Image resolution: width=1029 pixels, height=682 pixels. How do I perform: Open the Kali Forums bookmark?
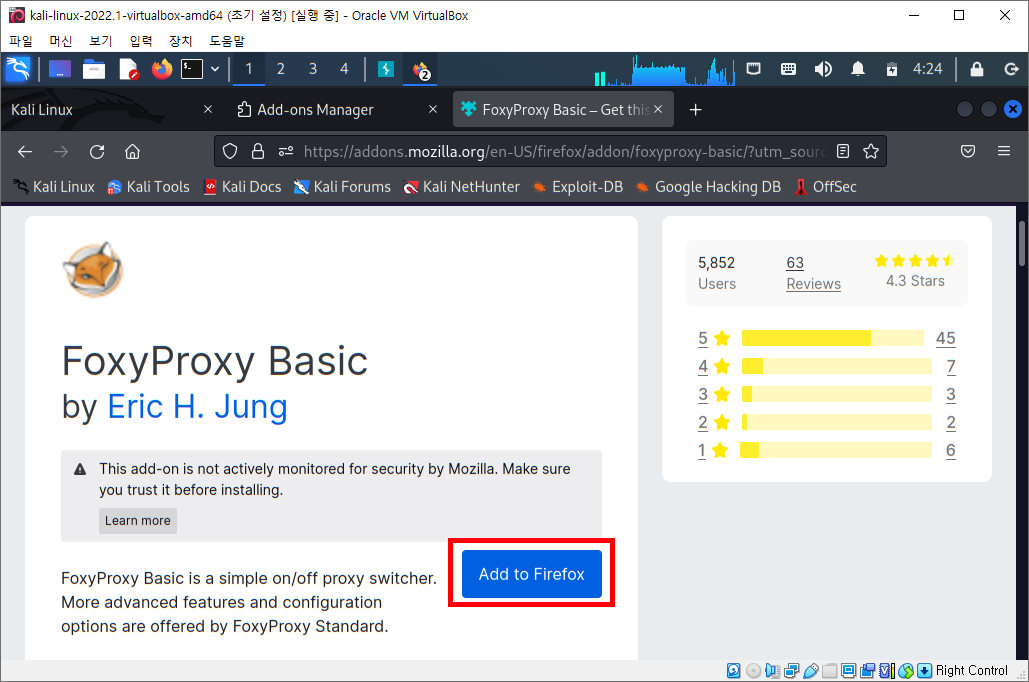point(342,187)
